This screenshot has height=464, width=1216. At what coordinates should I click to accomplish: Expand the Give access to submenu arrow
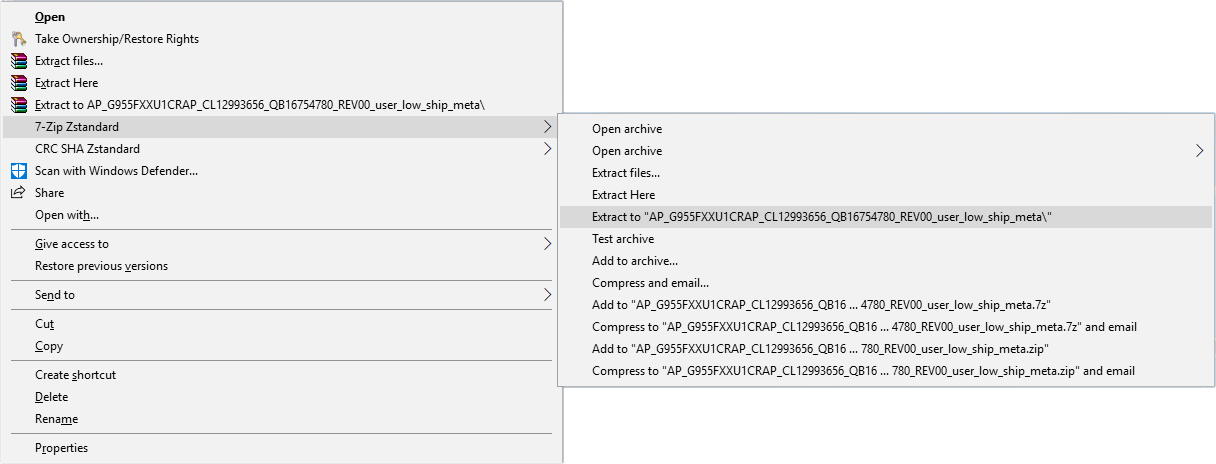pyautogui.click(x=546, y=244)
